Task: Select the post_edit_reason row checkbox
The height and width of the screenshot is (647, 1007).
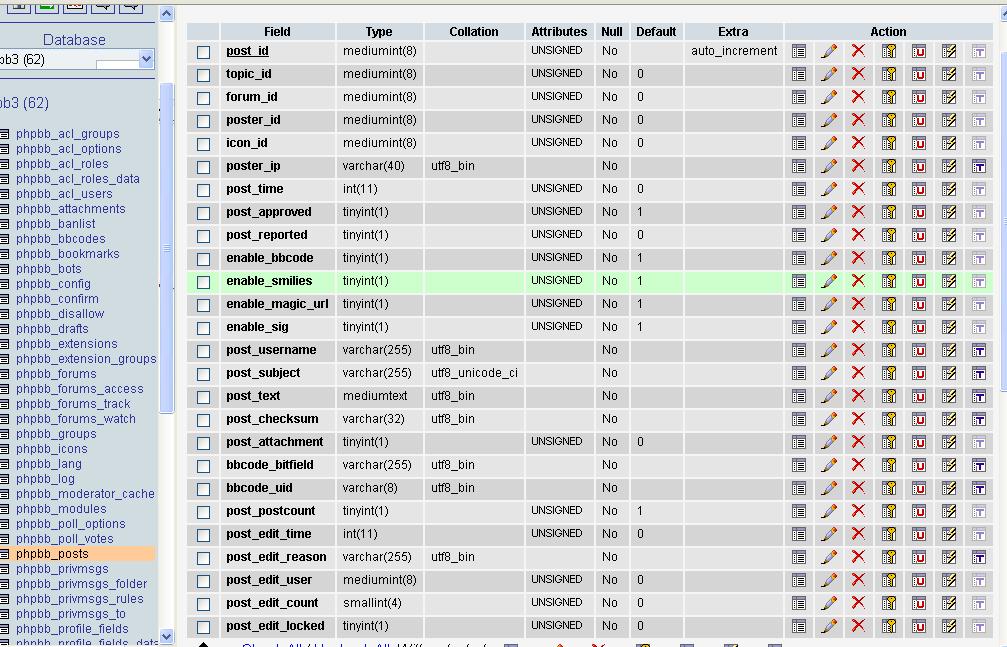Action: [204, 558]
